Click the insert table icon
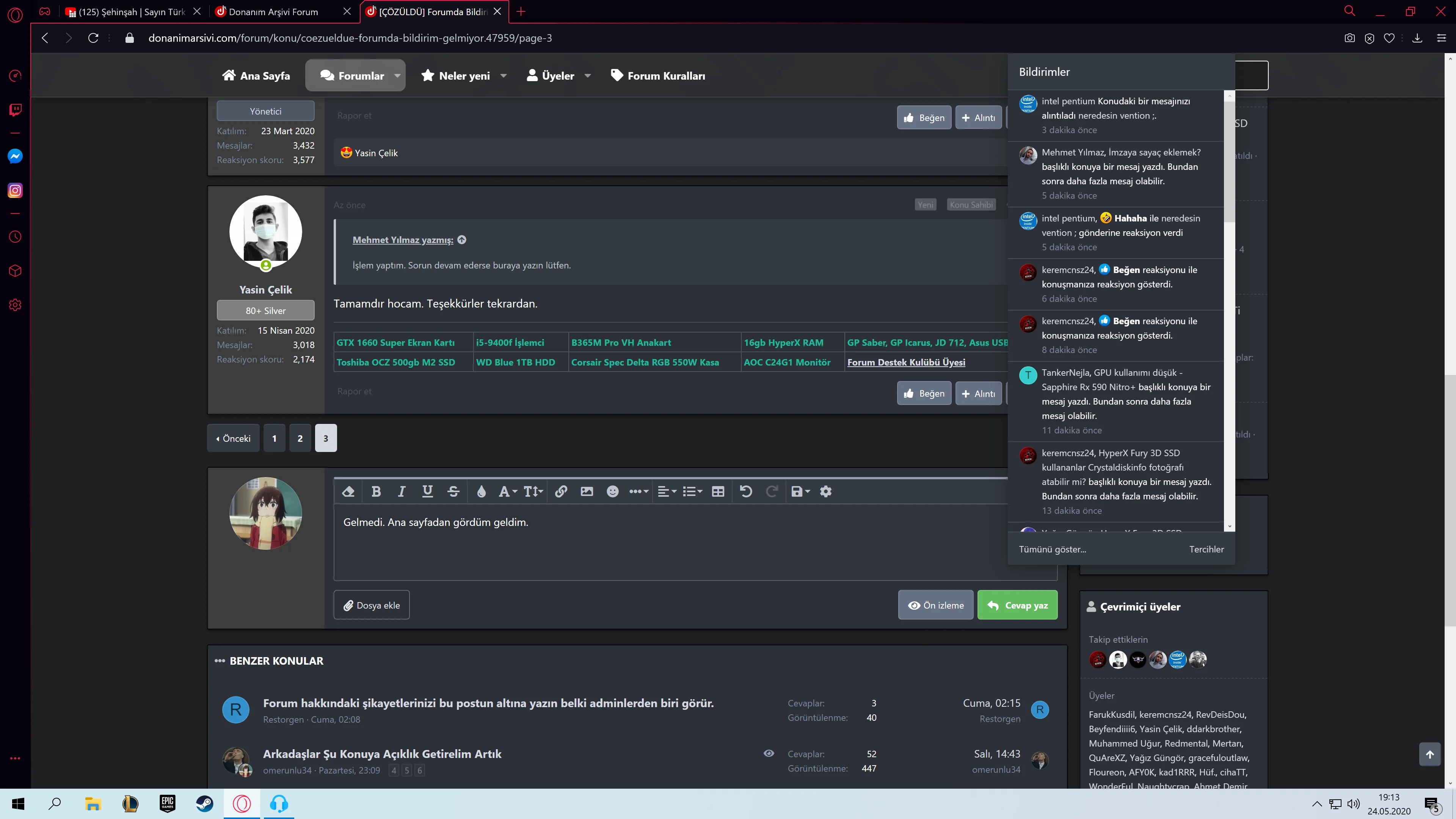 (x=718, y=491)
